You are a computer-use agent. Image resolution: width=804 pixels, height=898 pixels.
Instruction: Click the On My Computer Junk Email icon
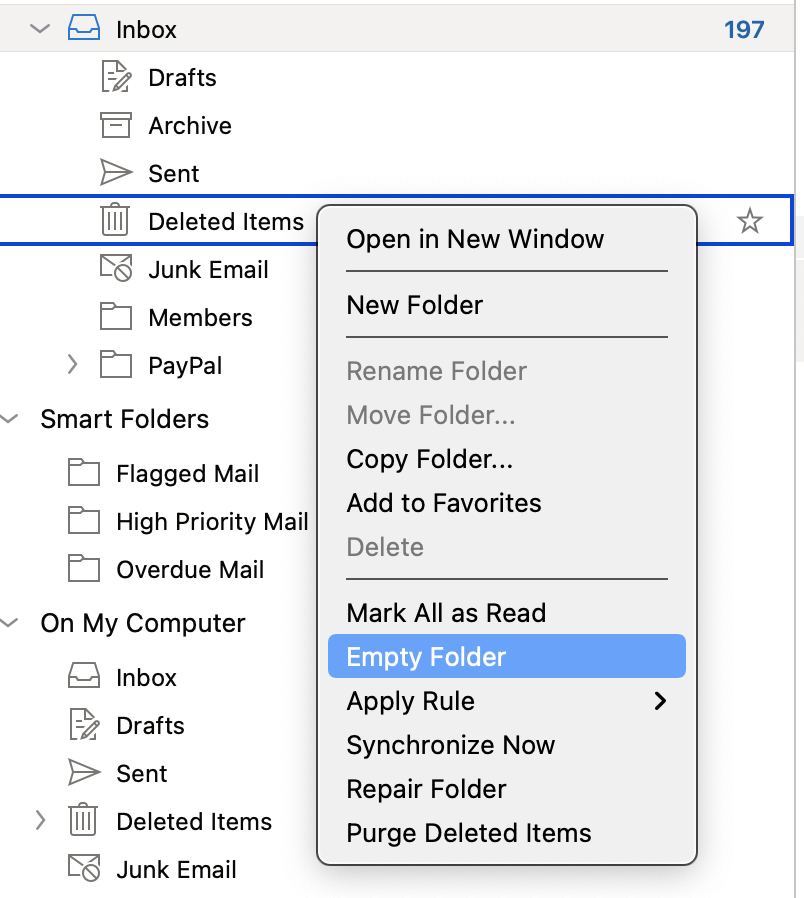click(x=84, y=868)
